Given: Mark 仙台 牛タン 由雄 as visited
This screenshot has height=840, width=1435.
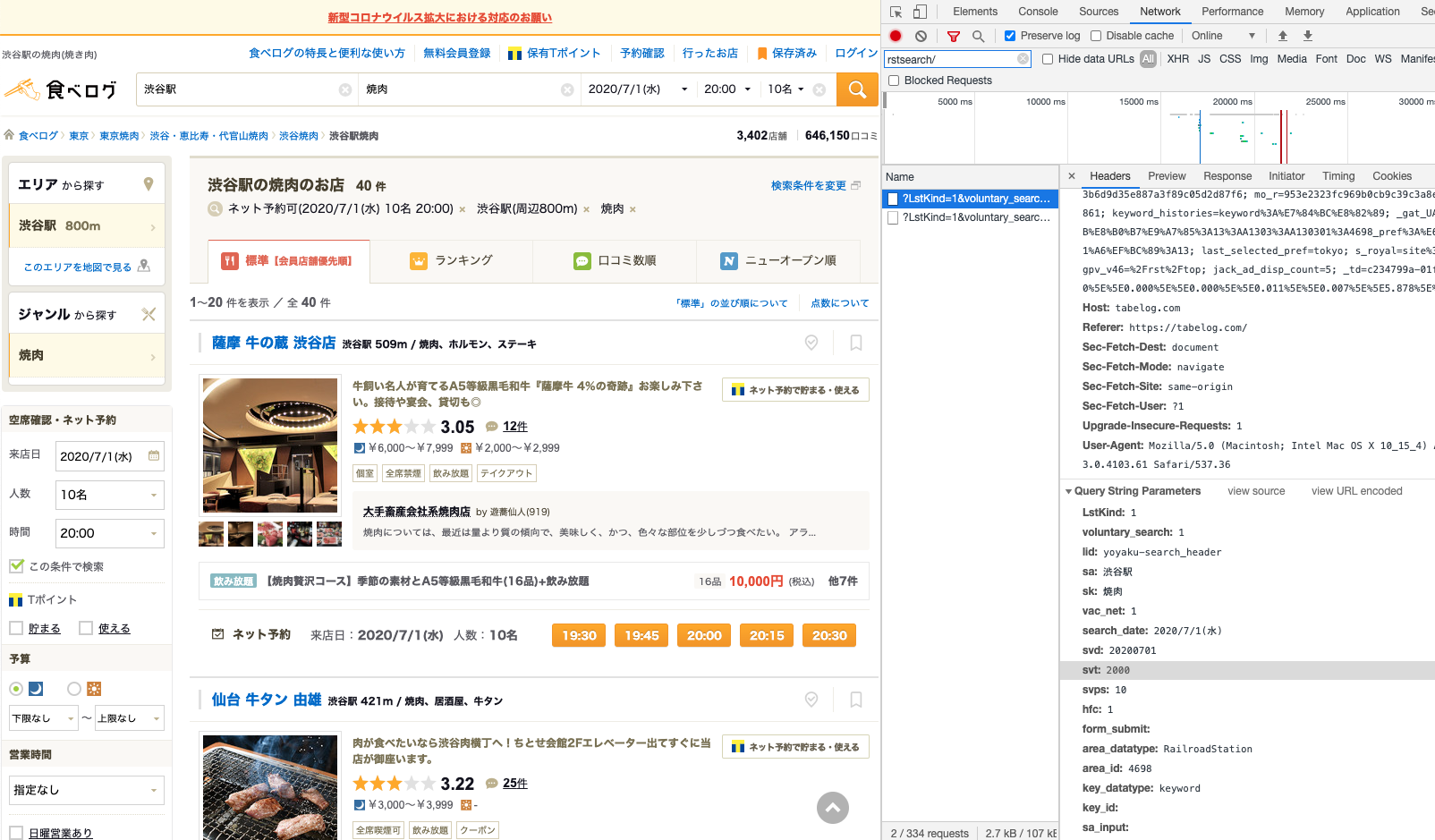Looking at the screenshot, I should click(811, 700).
